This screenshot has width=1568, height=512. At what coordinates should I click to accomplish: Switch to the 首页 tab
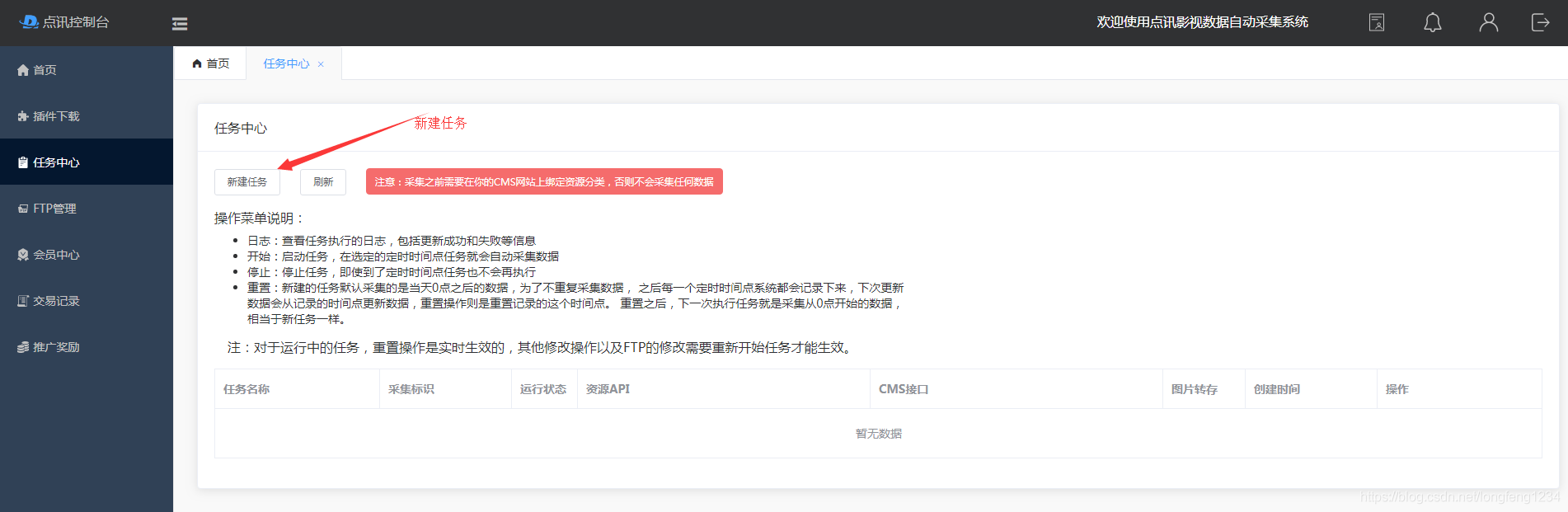(x=211, y=63)
